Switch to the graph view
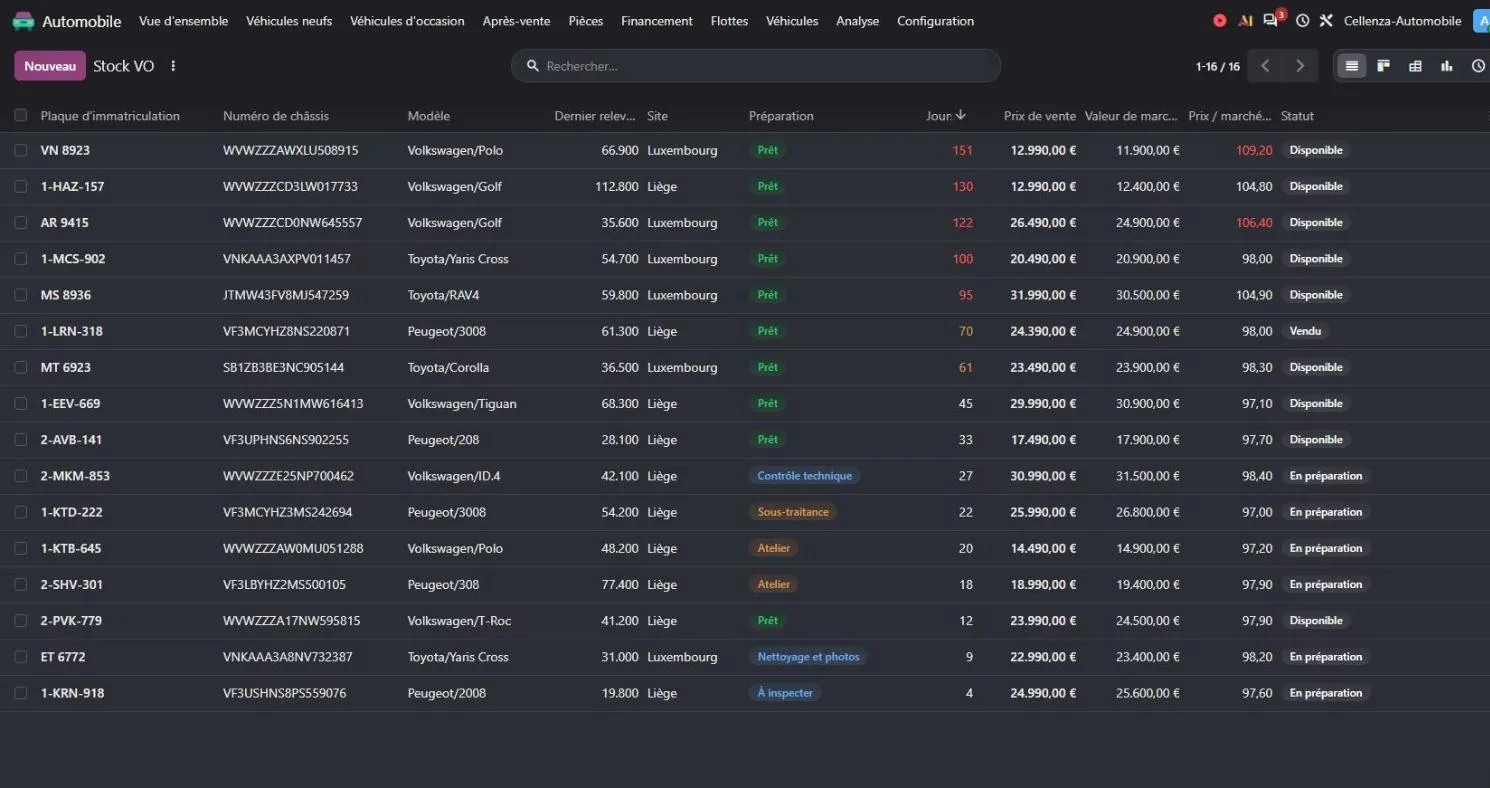 1446,66
